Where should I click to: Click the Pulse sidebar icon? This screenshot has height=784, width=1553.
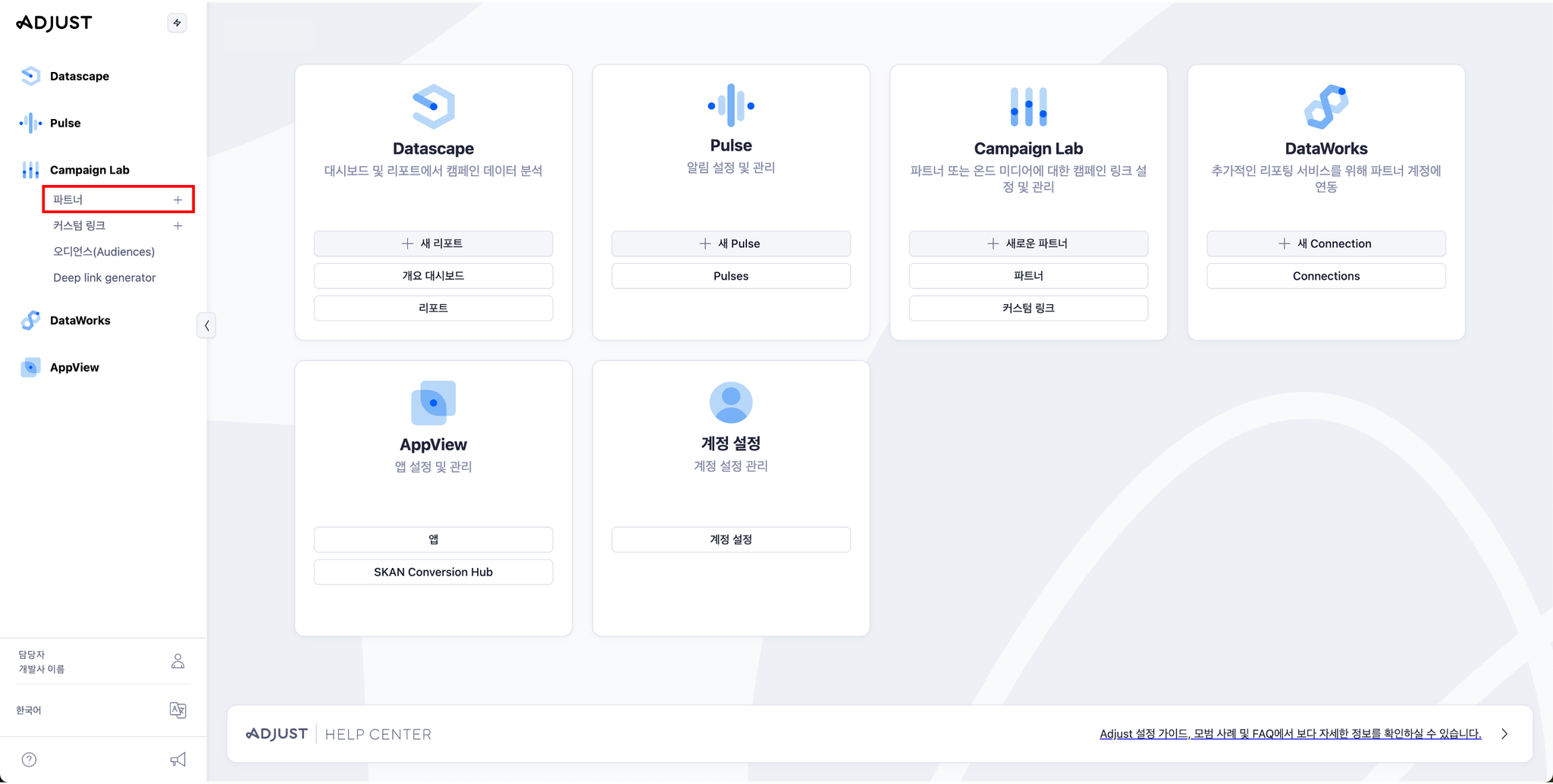30,123
